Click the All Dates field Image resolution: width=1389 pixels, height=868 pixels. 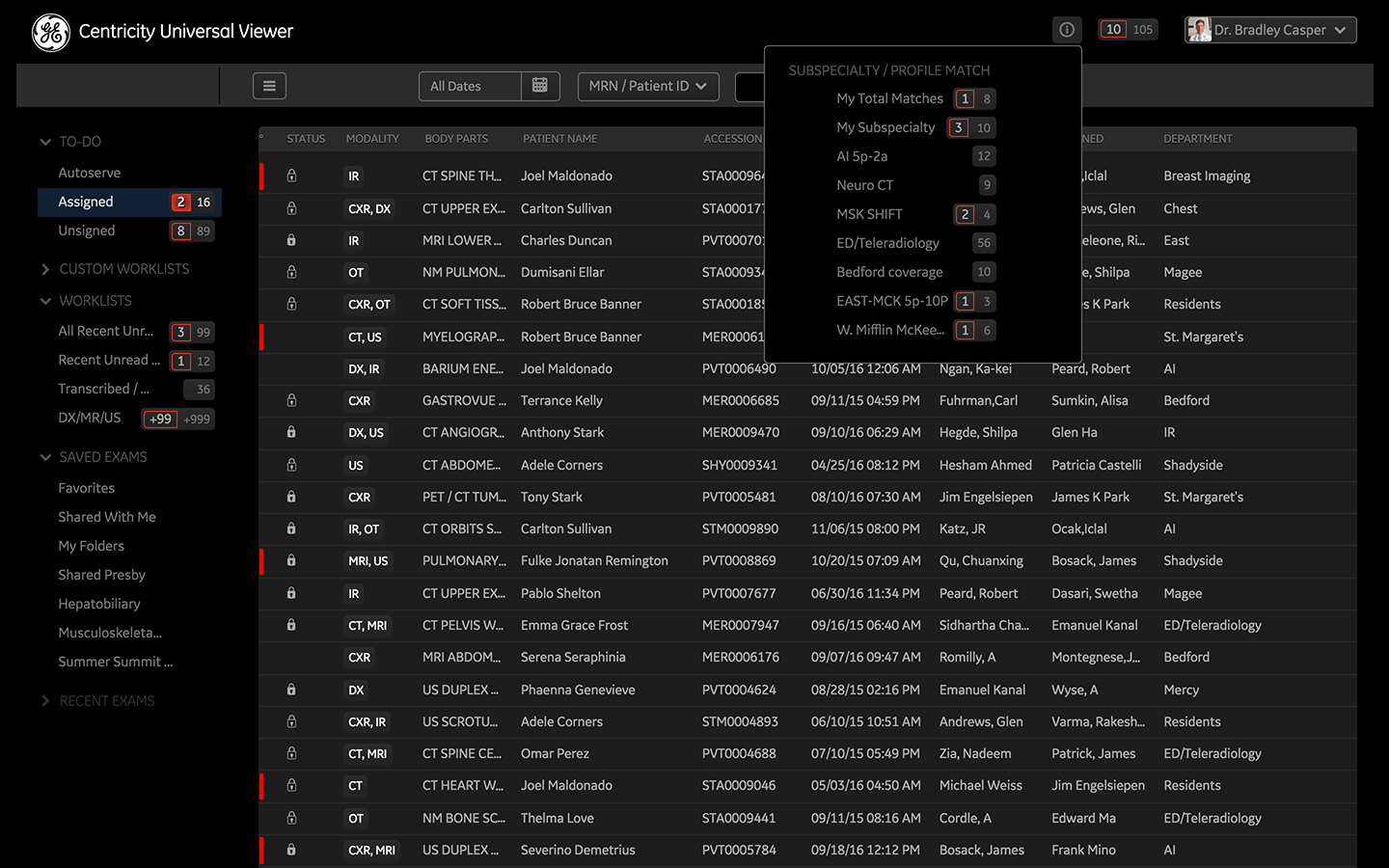tap(471, 86)
